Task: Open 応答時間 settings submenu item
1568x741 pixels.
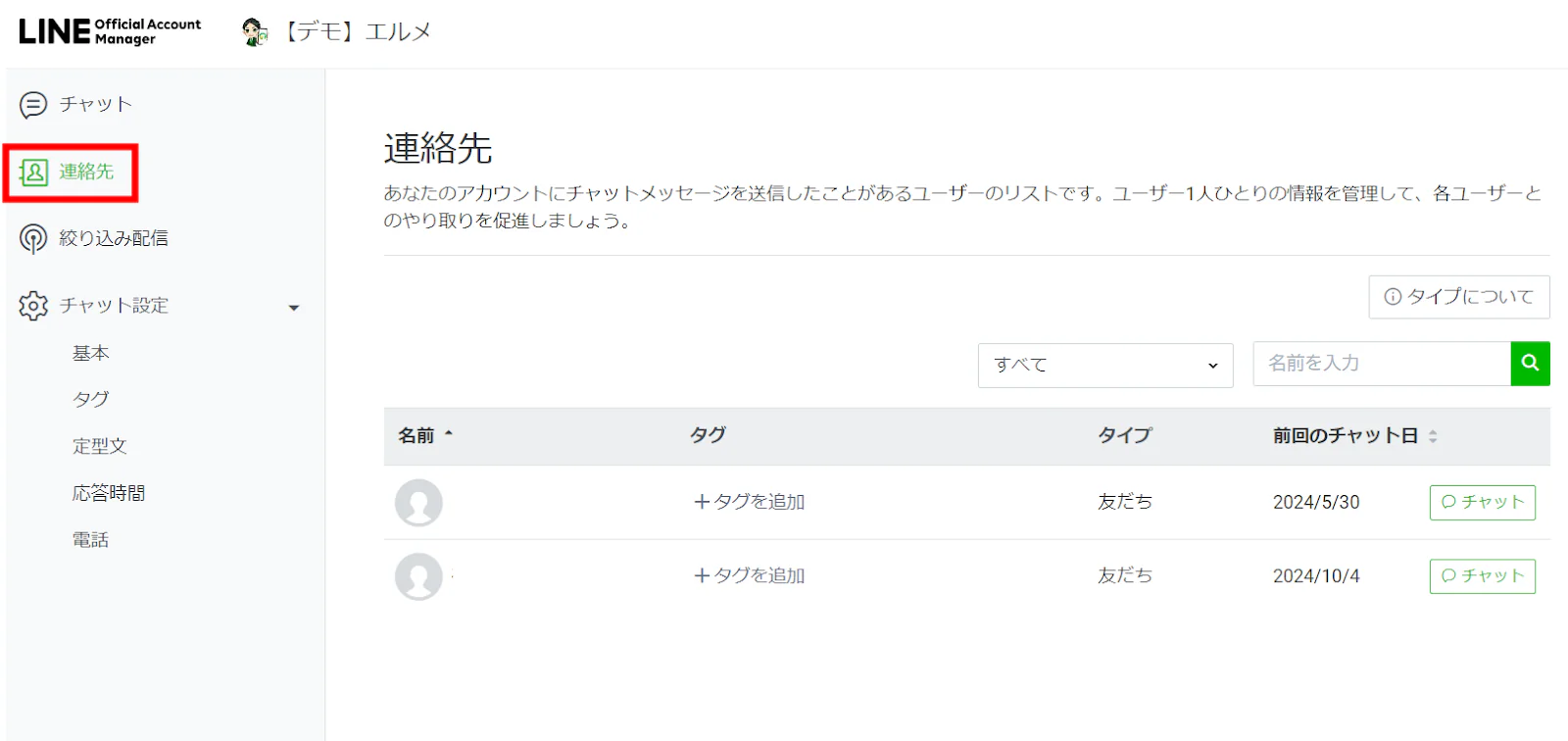Action: click(109, 493)
